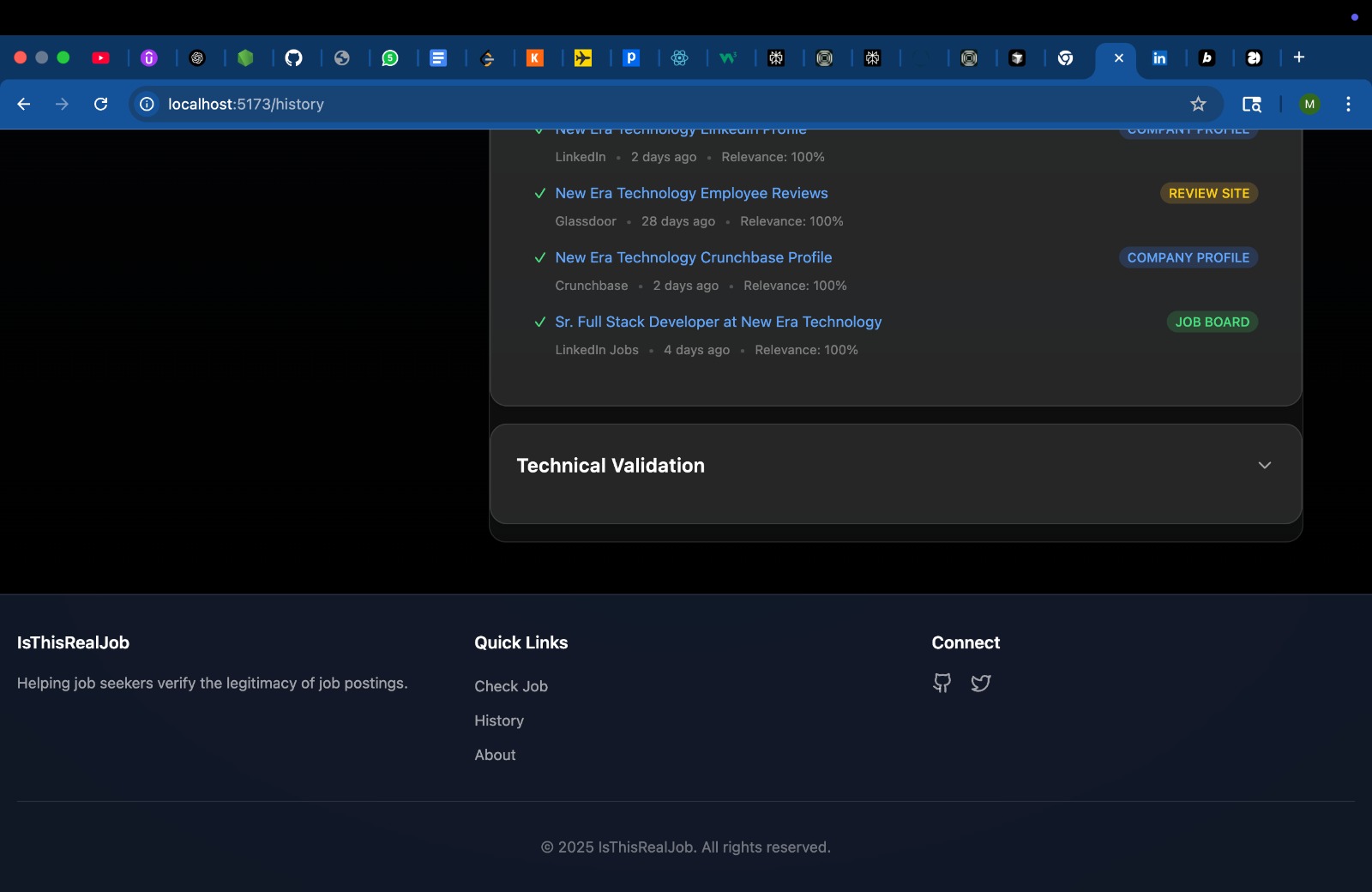Close the active localhost tab
The image size is (1372, 892).
point(1119,58)
